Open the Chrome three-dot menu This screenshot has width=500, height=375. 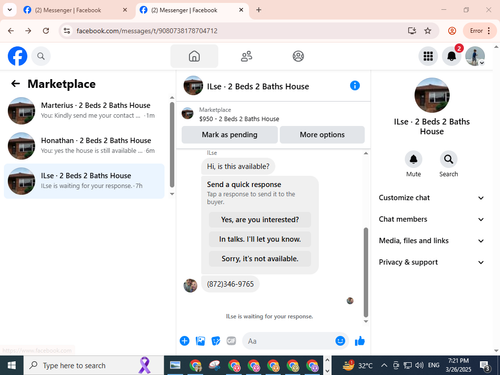pyautogui.click(x=489, y=31)
